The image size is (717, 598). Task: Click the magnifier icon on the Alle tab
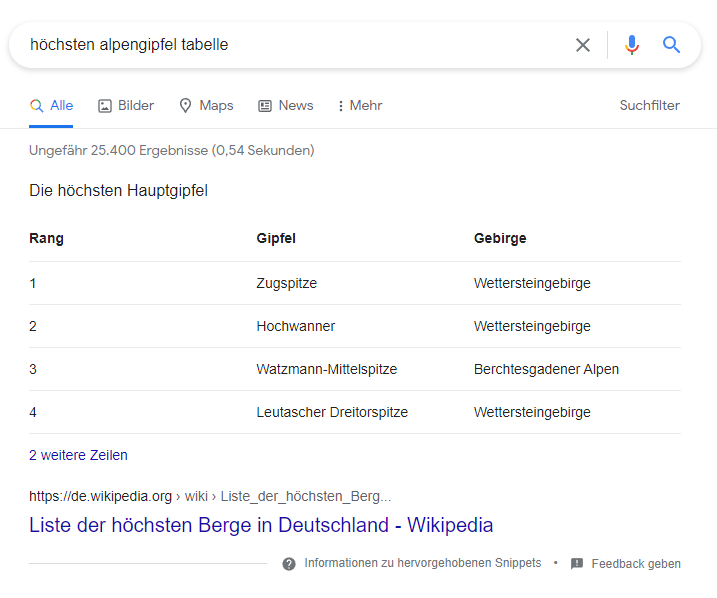pyautogui.click(x=37, y=106)
